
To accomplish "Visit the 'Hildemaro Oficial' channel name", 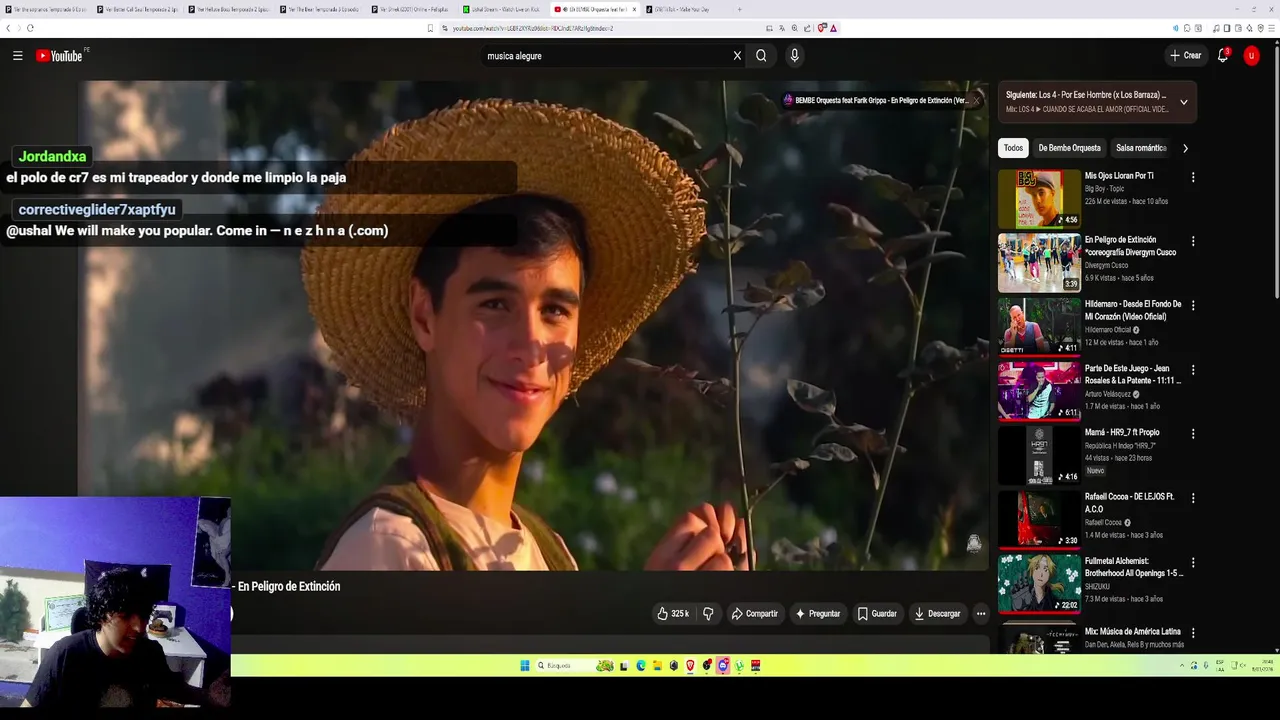I will click(1108, 330).
